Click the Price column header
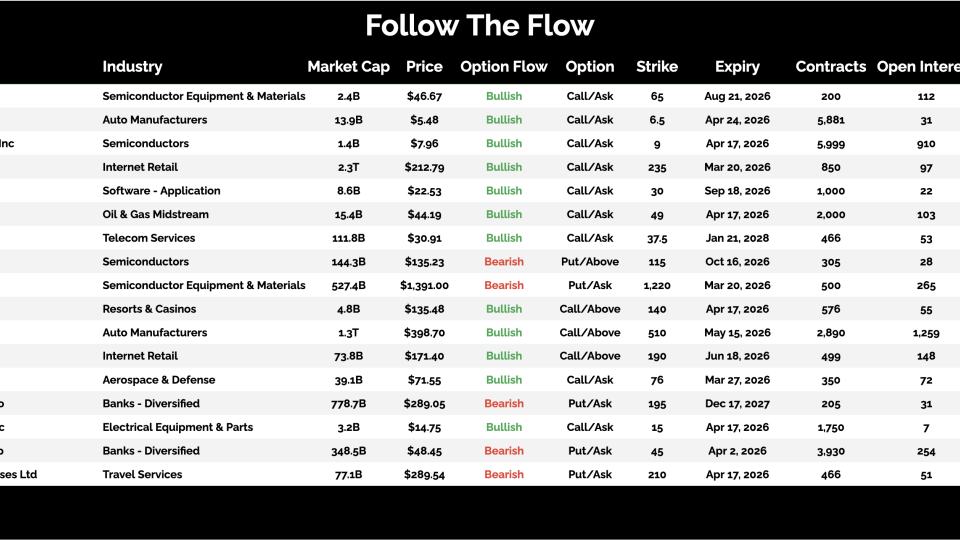 click(424, 67)
